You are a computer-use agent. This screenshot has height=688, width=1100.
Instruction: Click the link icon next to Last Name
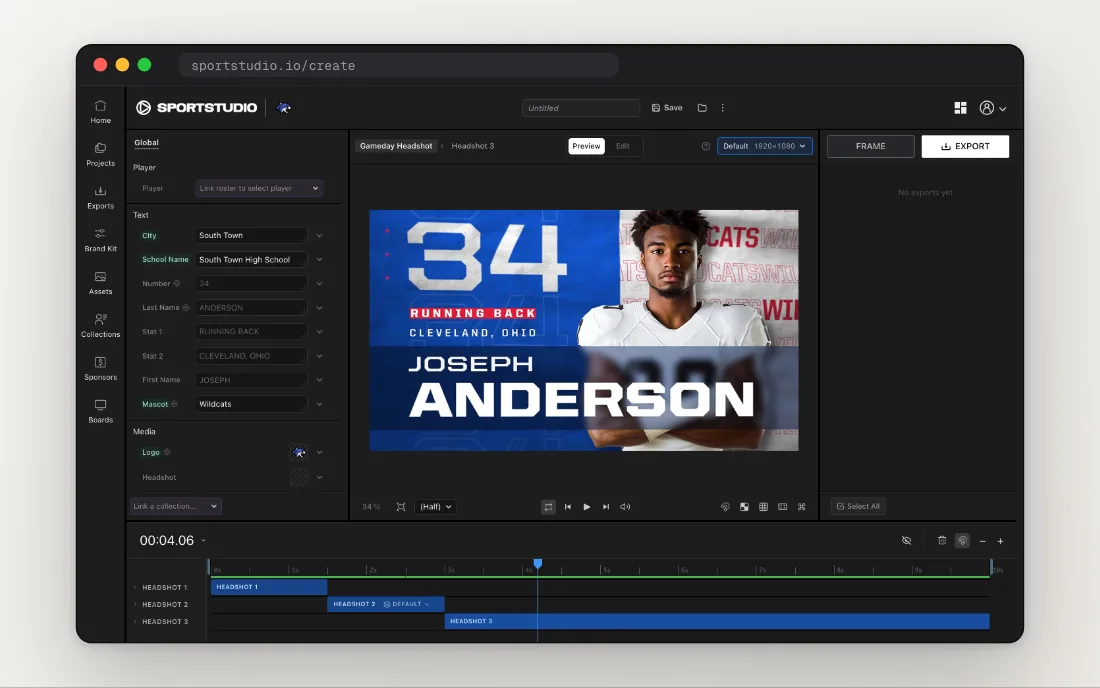click(186, 308)
